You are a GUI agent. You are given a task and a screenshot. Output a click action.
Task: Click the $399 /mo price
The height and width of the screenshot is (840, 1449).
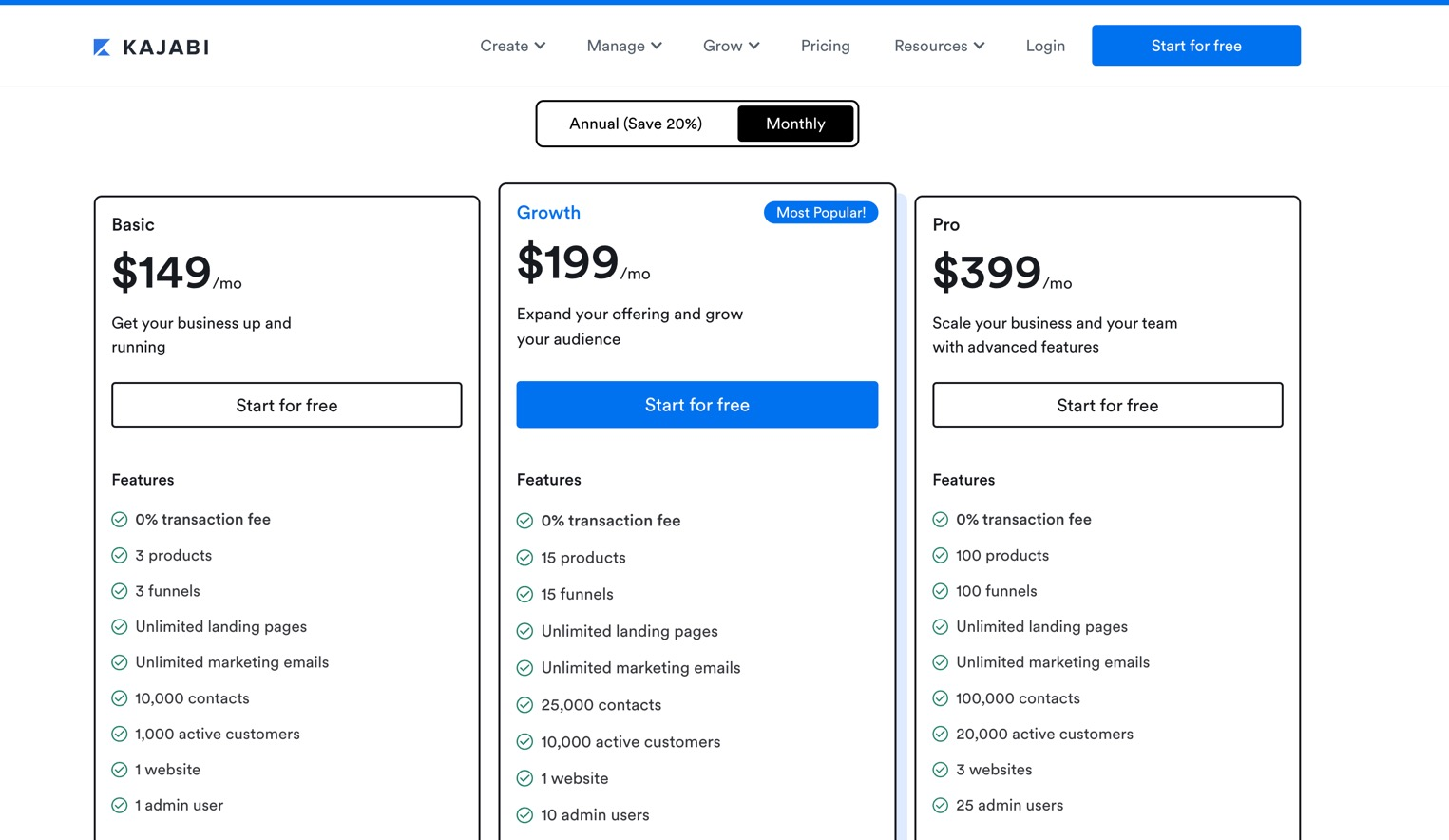point(1001,273)
